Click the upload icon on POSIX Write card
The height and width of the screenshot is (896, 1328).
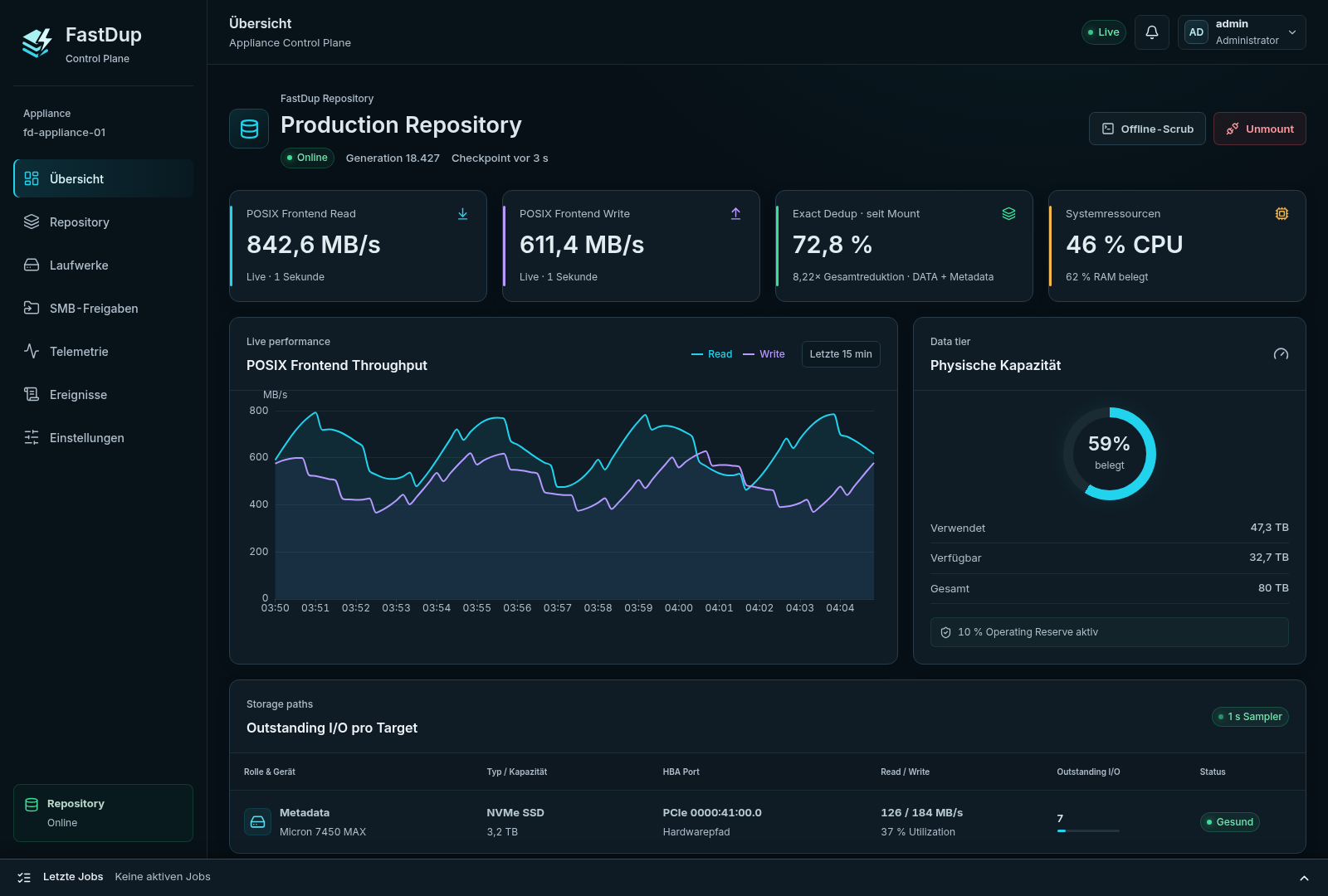[x=736, y=214]
